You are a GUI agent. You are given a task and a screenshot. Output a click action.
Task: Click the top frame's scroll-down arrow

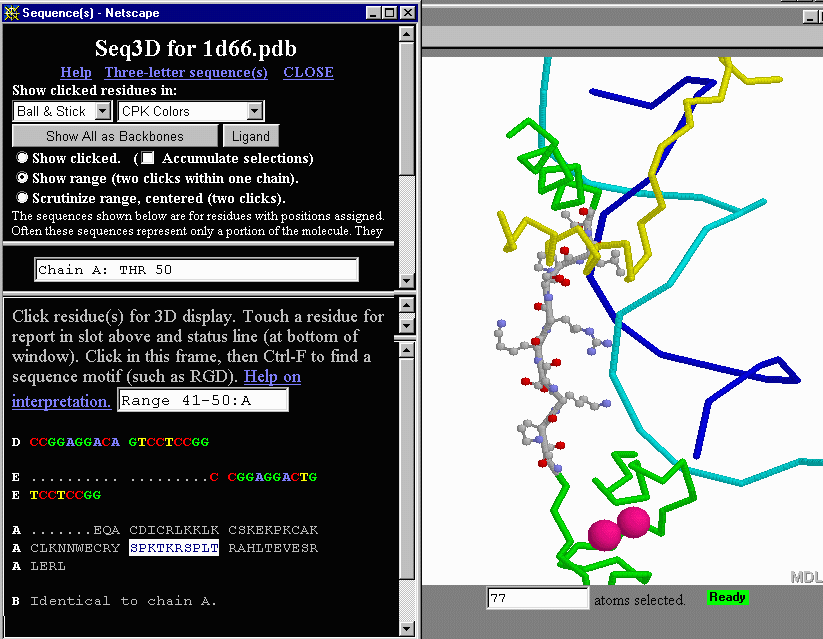pyautogui.click(x=406, y=280)
